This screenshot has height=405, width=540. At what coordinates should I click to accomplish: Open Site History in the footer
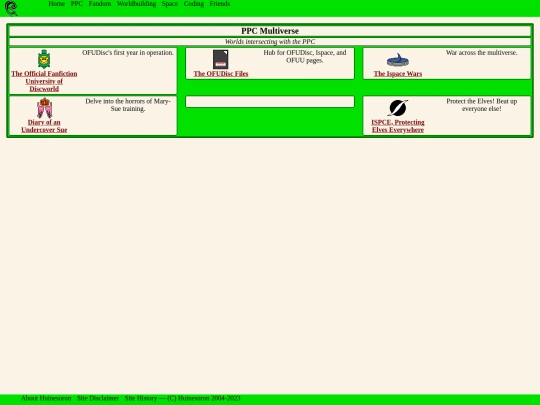pyautogui.click(x=141, y=398)
